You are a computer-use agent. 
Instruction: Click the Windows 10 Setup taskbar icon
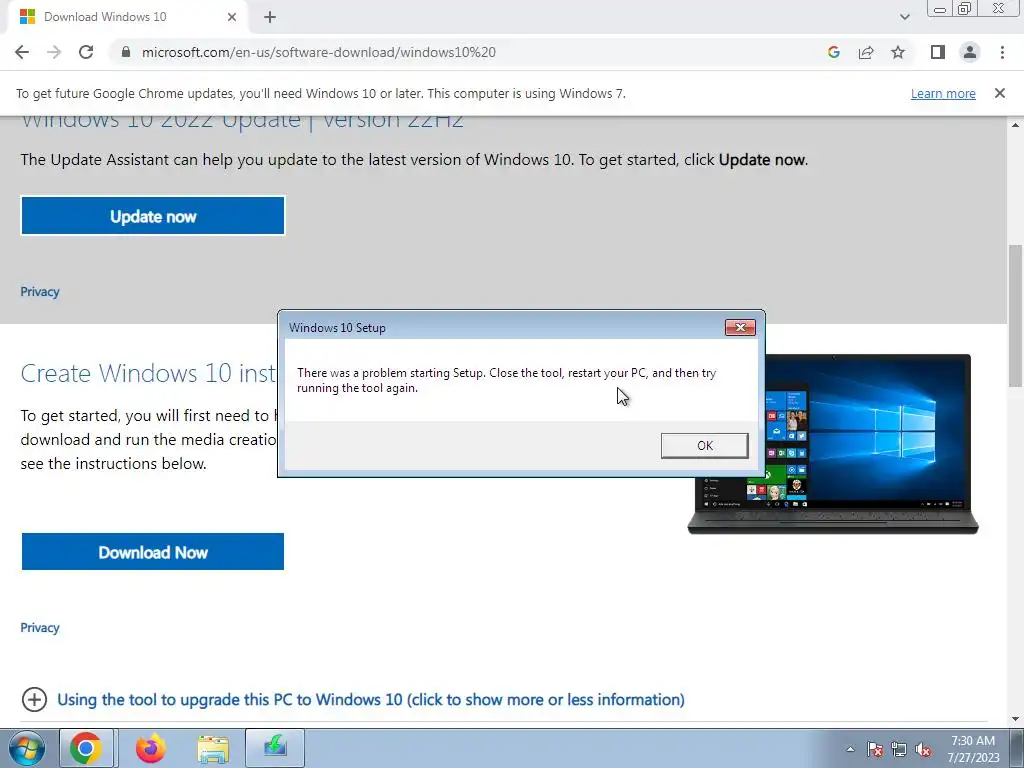pos(275,748)
